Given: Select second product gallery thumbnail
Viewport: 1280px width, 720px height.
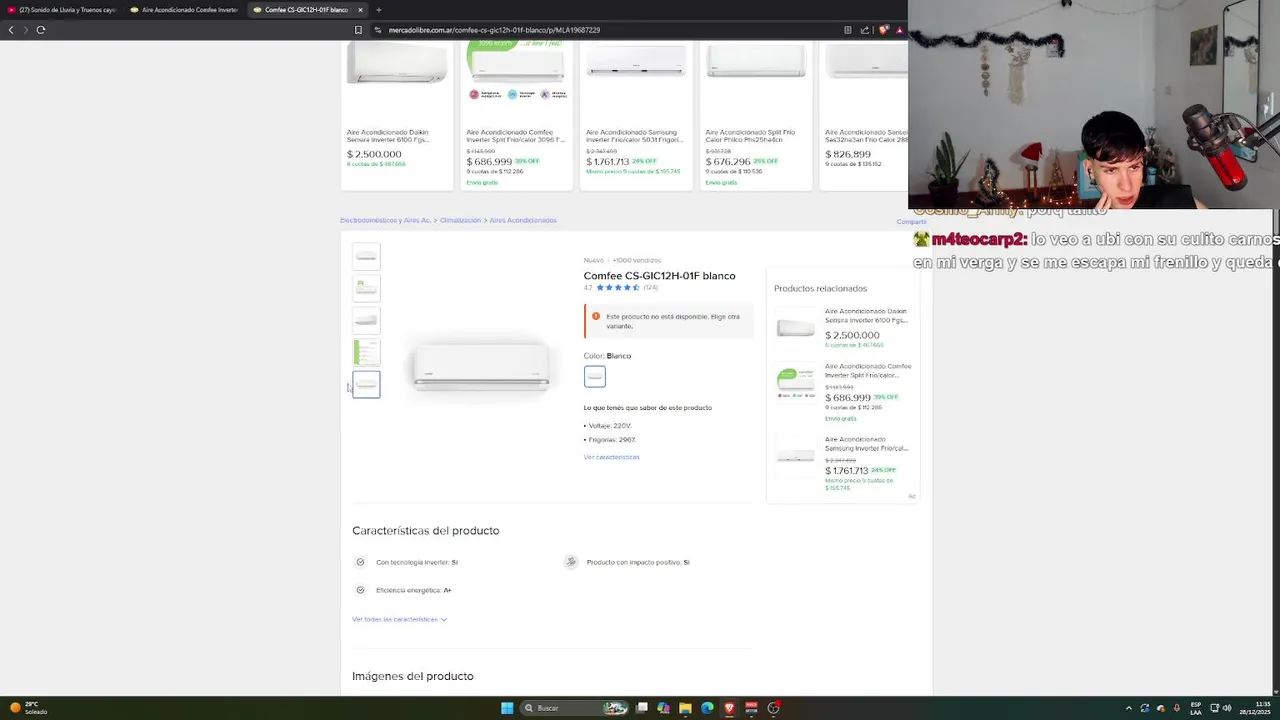Looking at the screenshot, I should (366, 288).
